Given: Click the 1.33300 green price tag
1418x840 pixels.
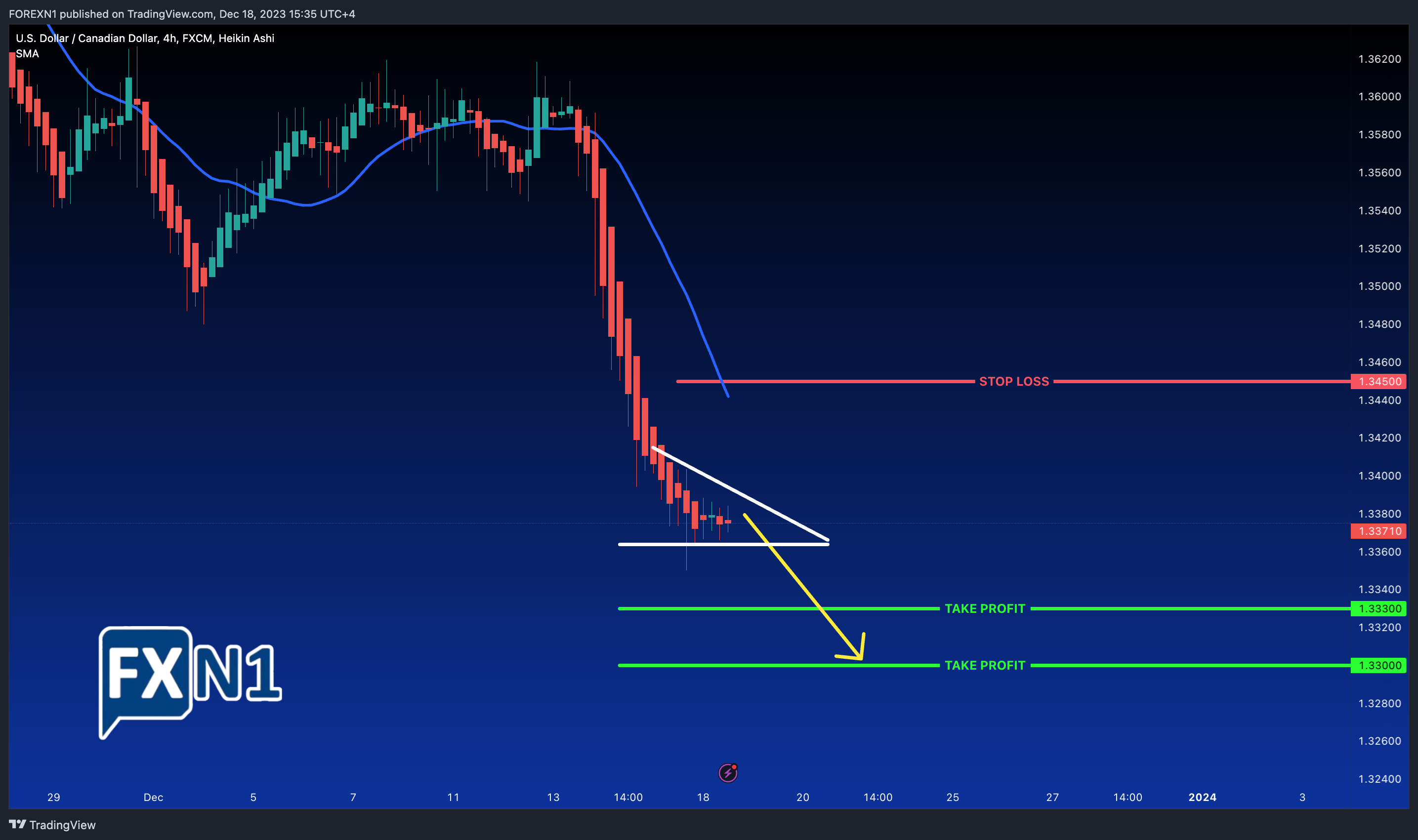Looking at the screenshot, I should 1378,608.
